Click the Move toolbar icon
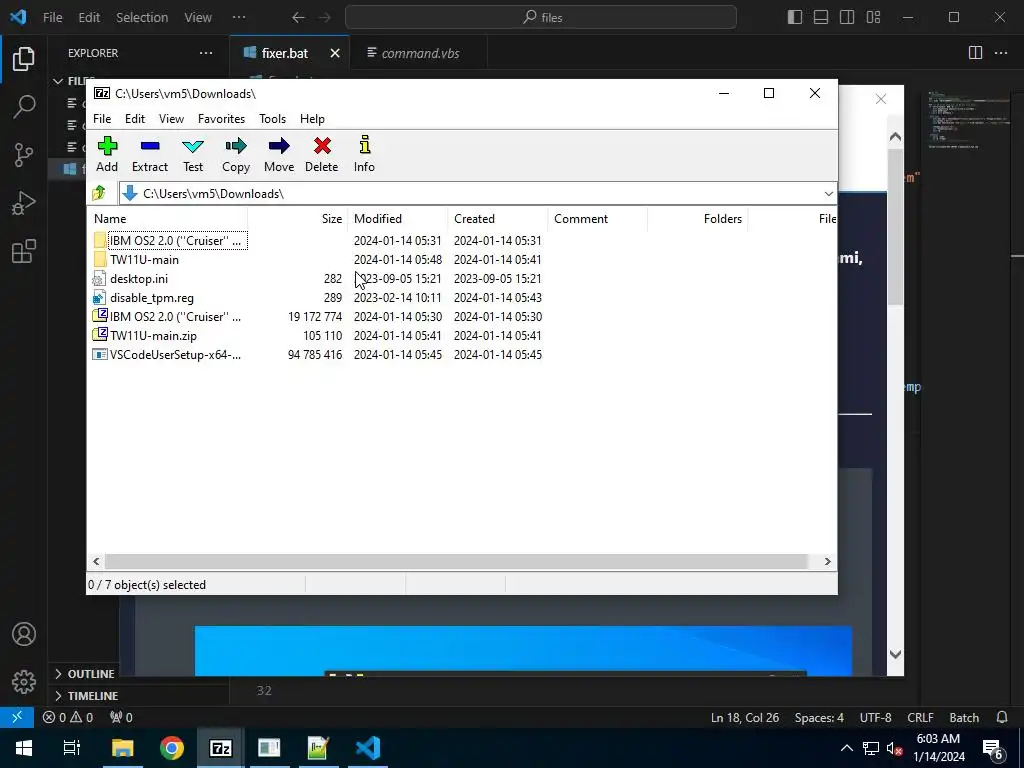The image size is (1024, 768). coord(279,154)
